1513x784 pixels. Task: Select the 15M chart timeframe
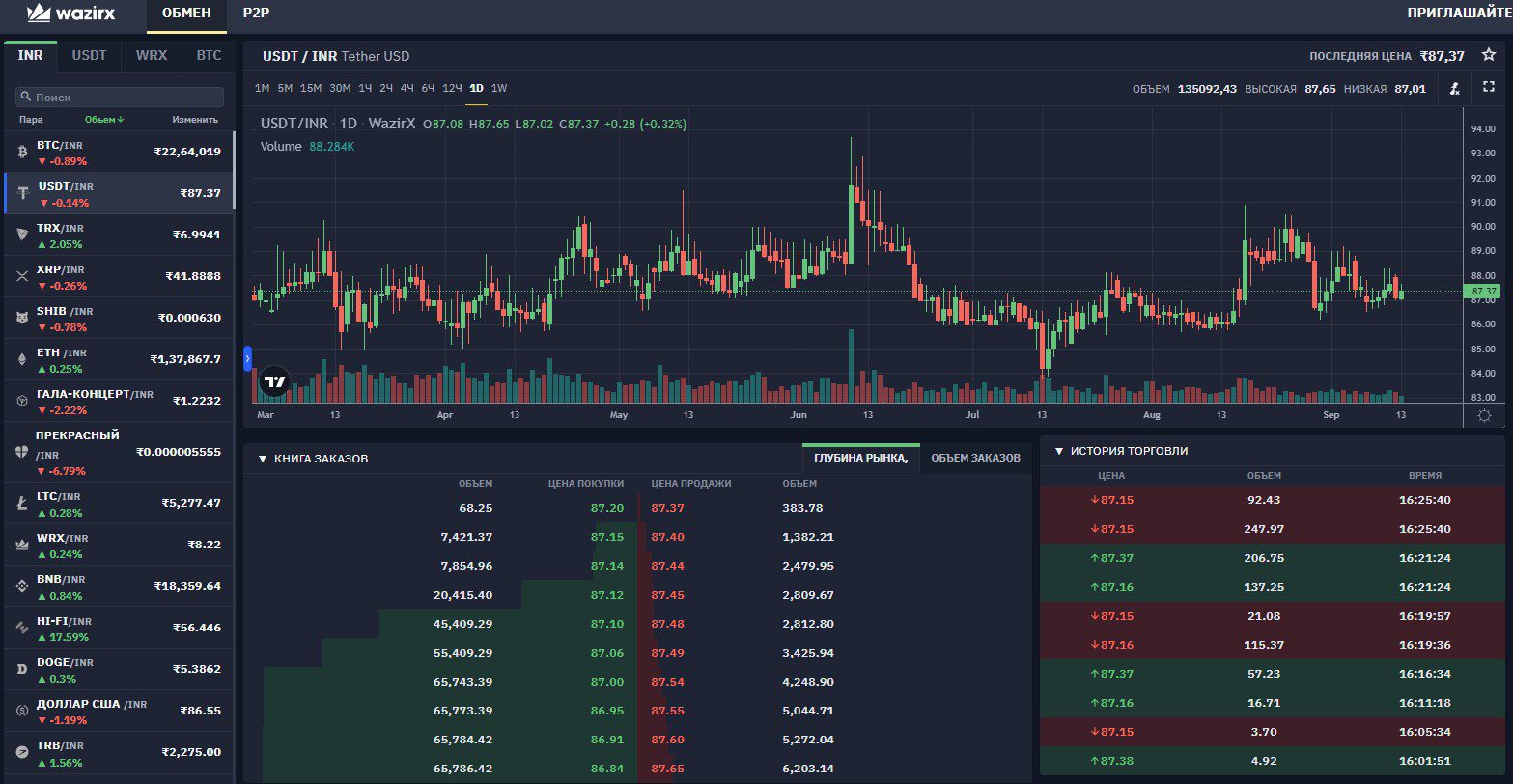[310, 88]
